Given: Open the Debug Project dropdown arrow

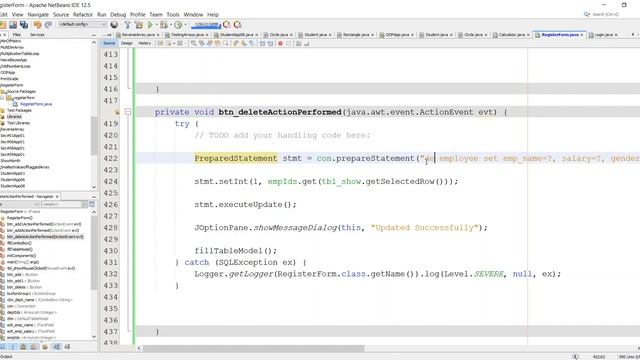Looking at the screenshot, I should (171, 25).
